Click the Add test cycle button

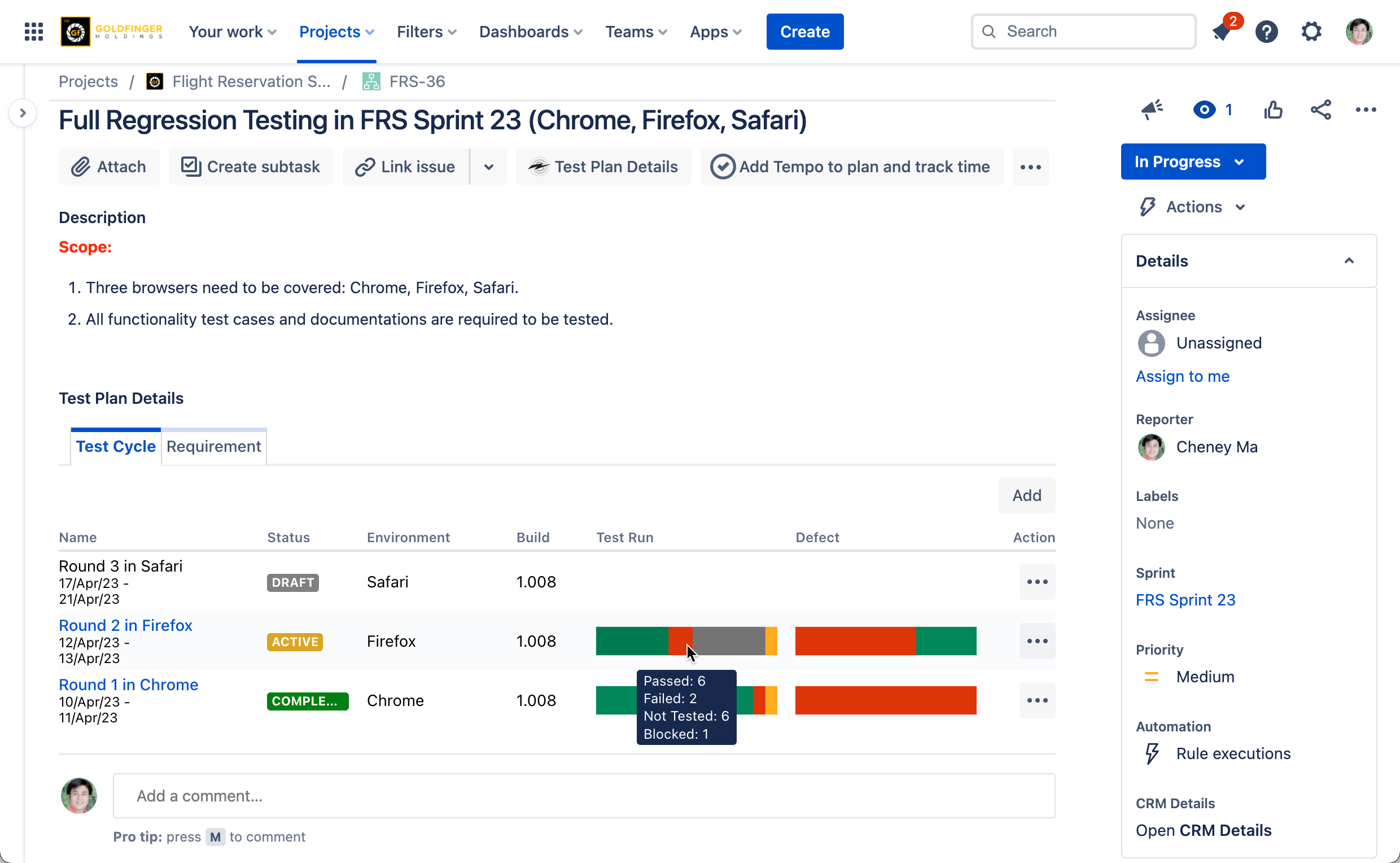pyautogui.click(x=1026, y=495)
